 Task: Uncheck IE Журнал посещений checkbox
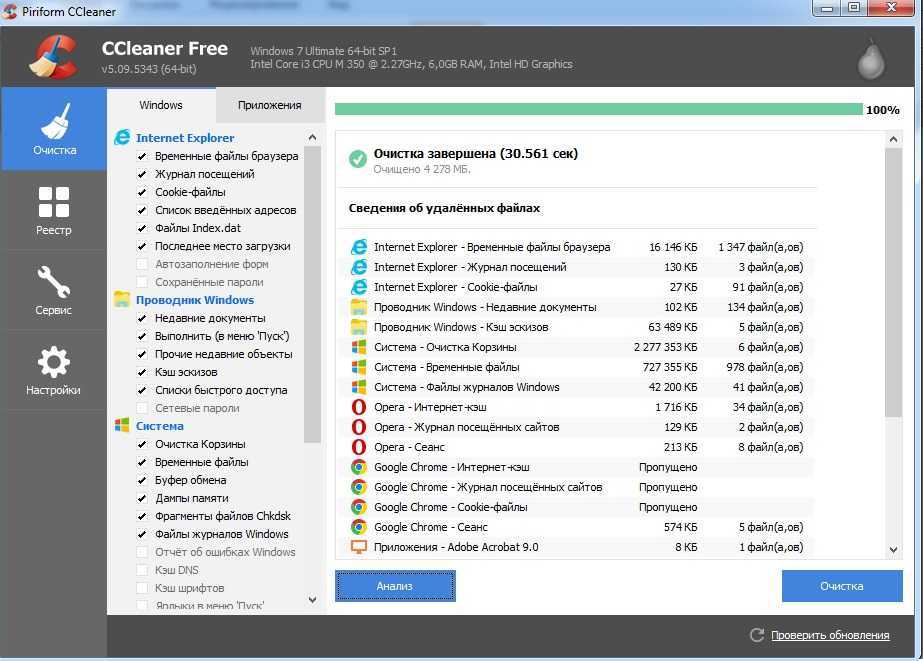(142, 174)
